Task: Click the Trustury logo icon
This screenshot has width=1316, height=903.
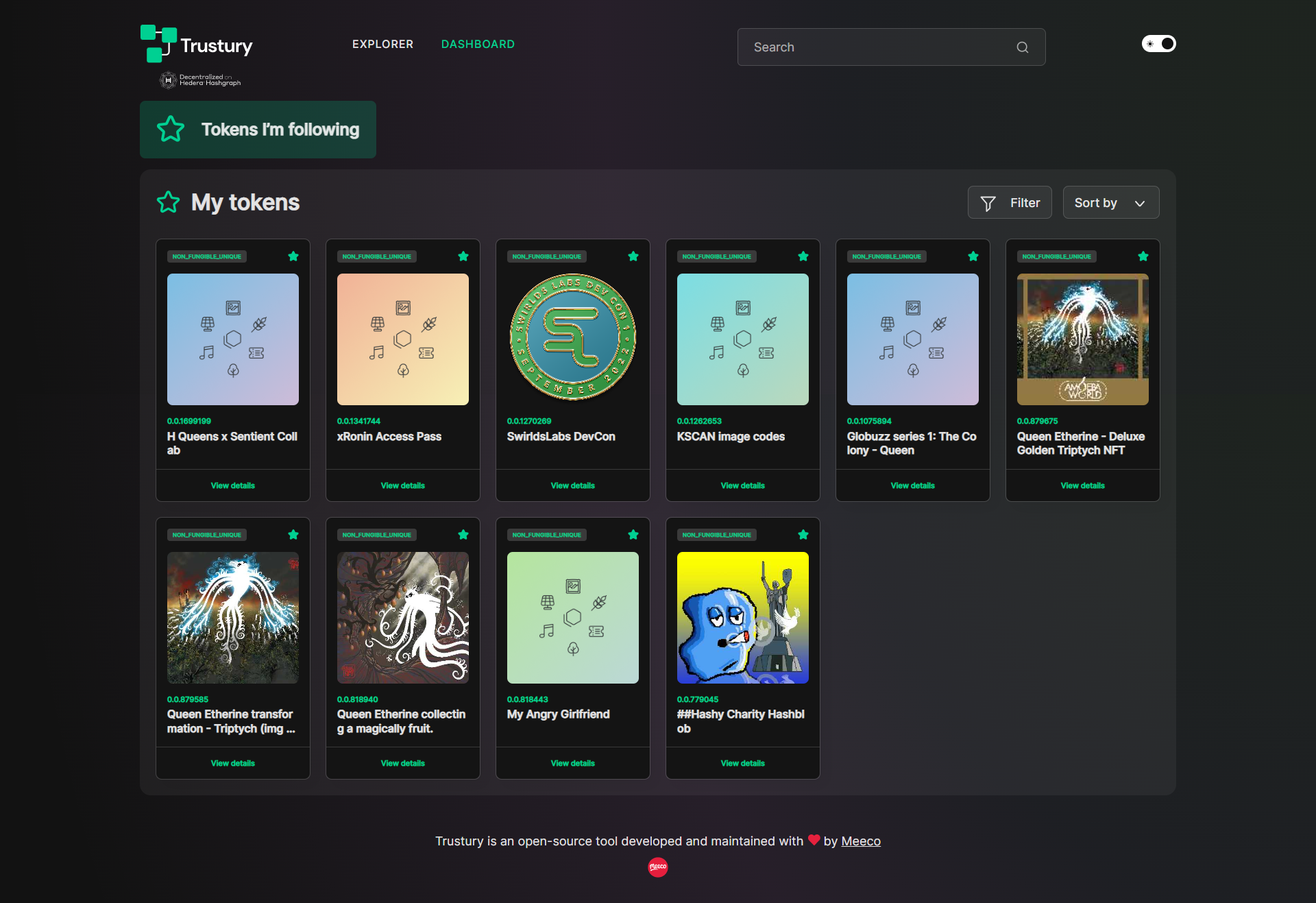Action: coord(158,44)
